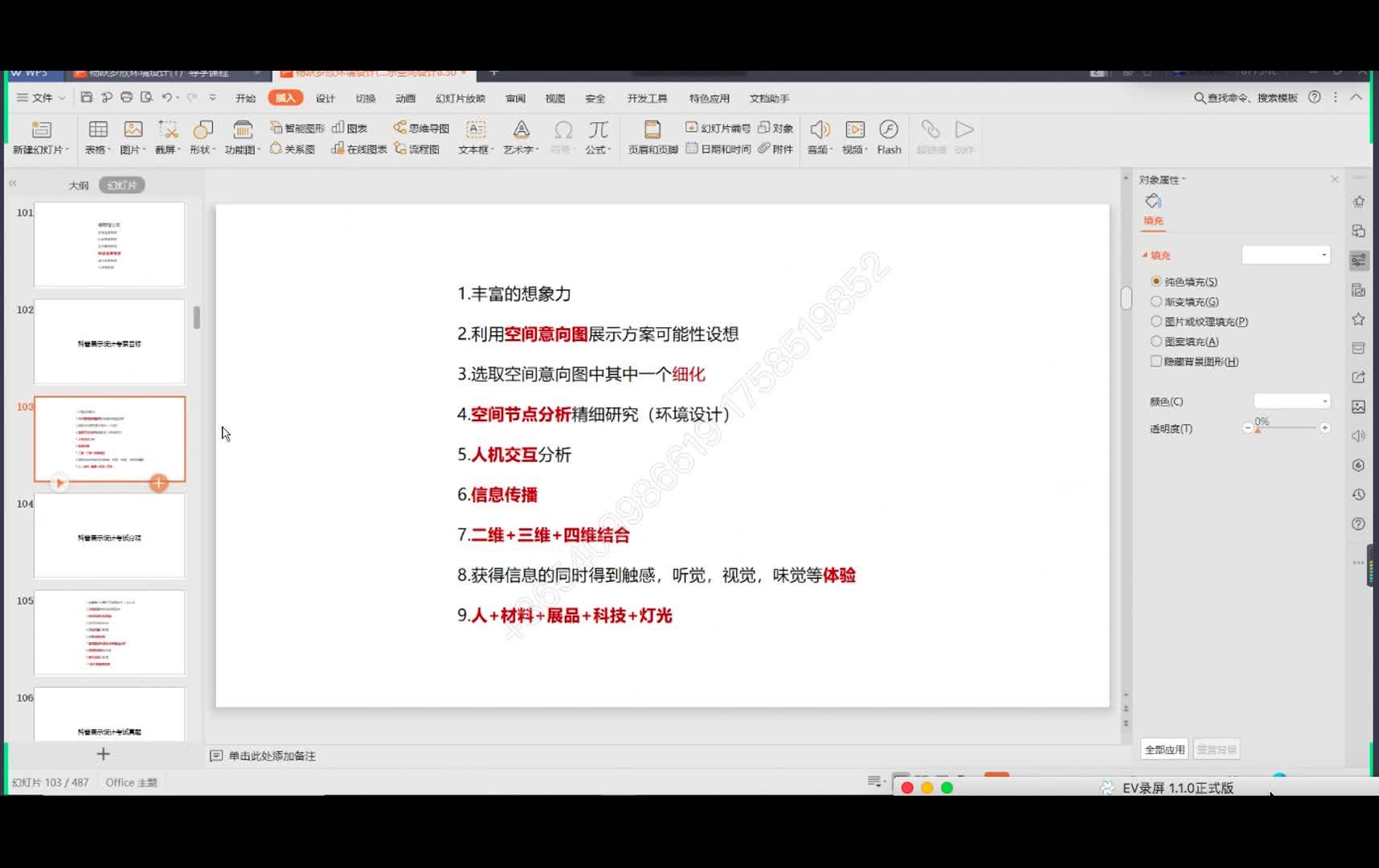Collapse the 填充 section triangle
Viewport: 1379px width, 868px height.
[1145, 255]
